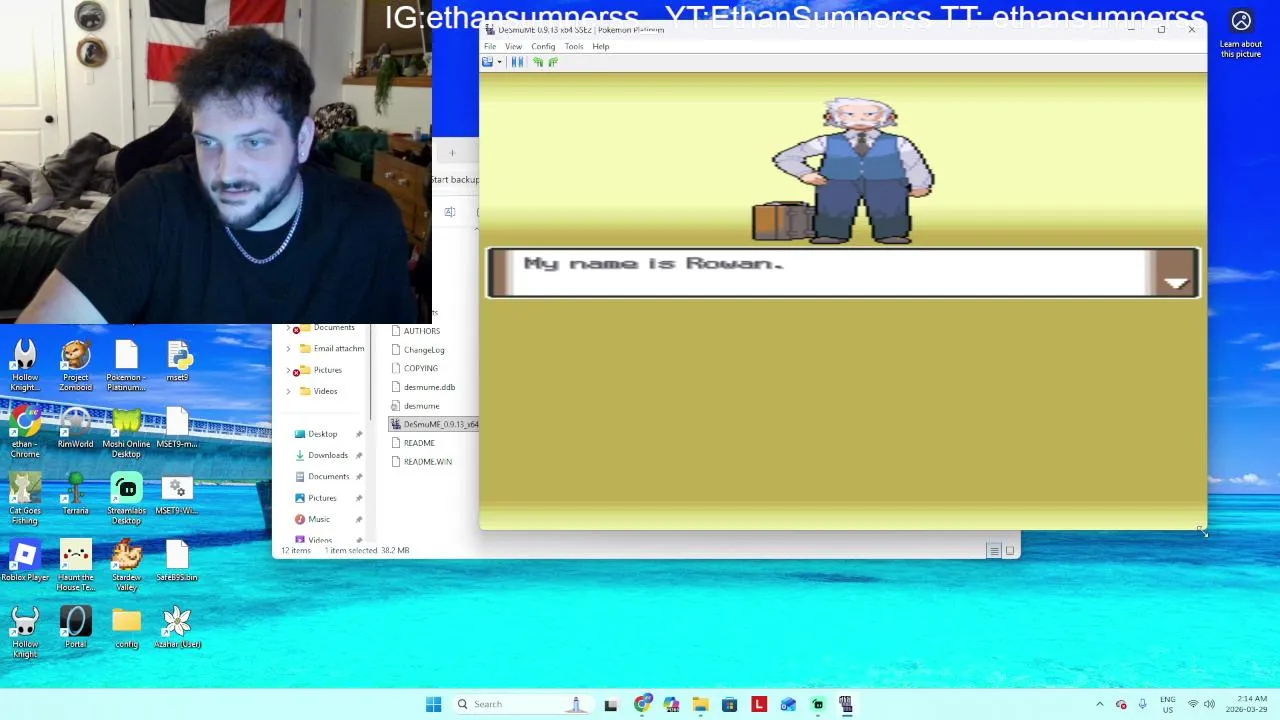This screenshot has height=720, width=1280.
Task: Open the Tools menu in DeSmuME
Action: [x=574, y=46]
